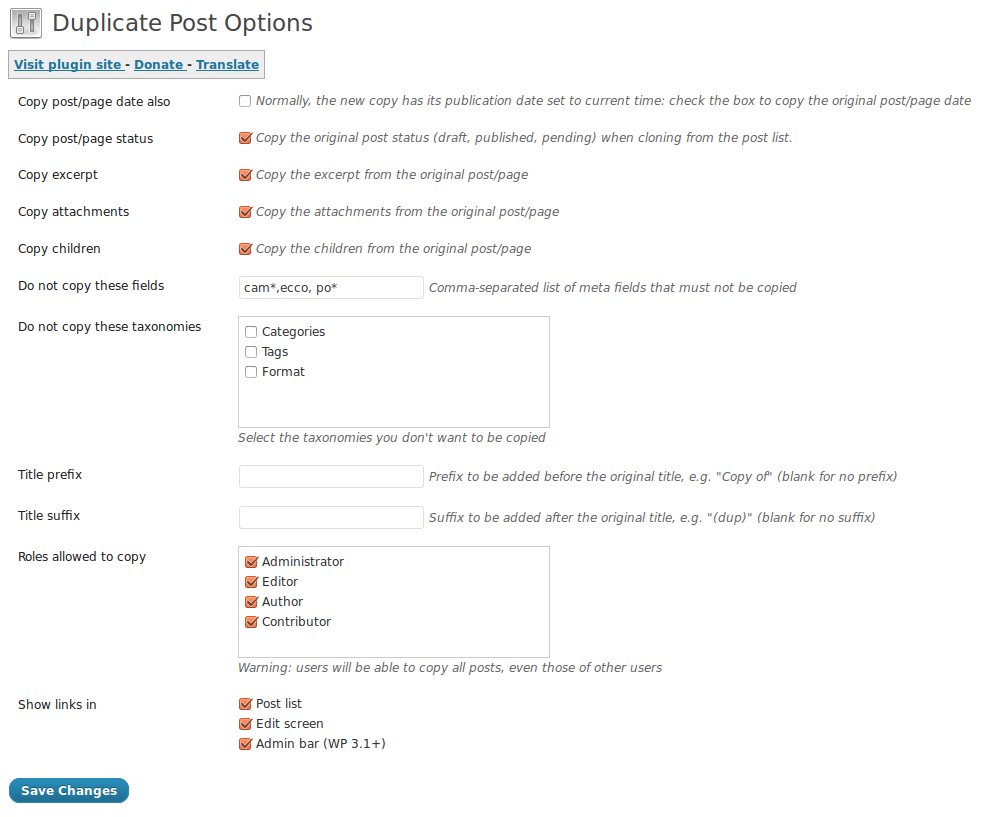Tick the Format taxonomy checkbox
This screenshot has width=996, height=817.
251,372
